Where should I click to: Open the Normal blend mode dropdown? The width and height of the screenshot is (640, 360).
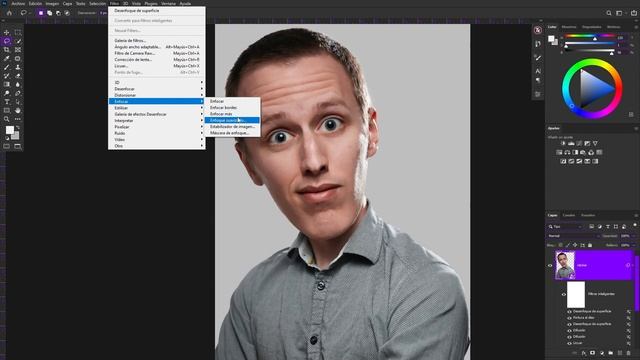click(x=574, y=236)
